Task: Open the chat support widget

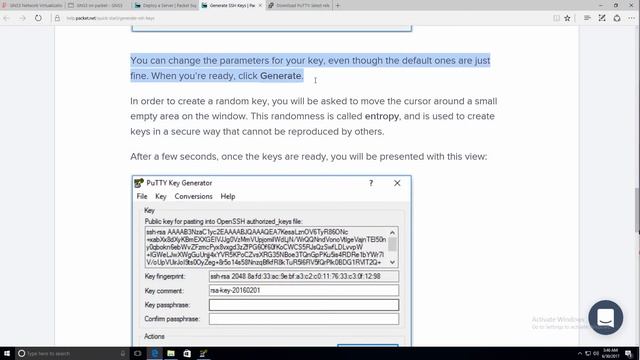Action: [606, 318]
